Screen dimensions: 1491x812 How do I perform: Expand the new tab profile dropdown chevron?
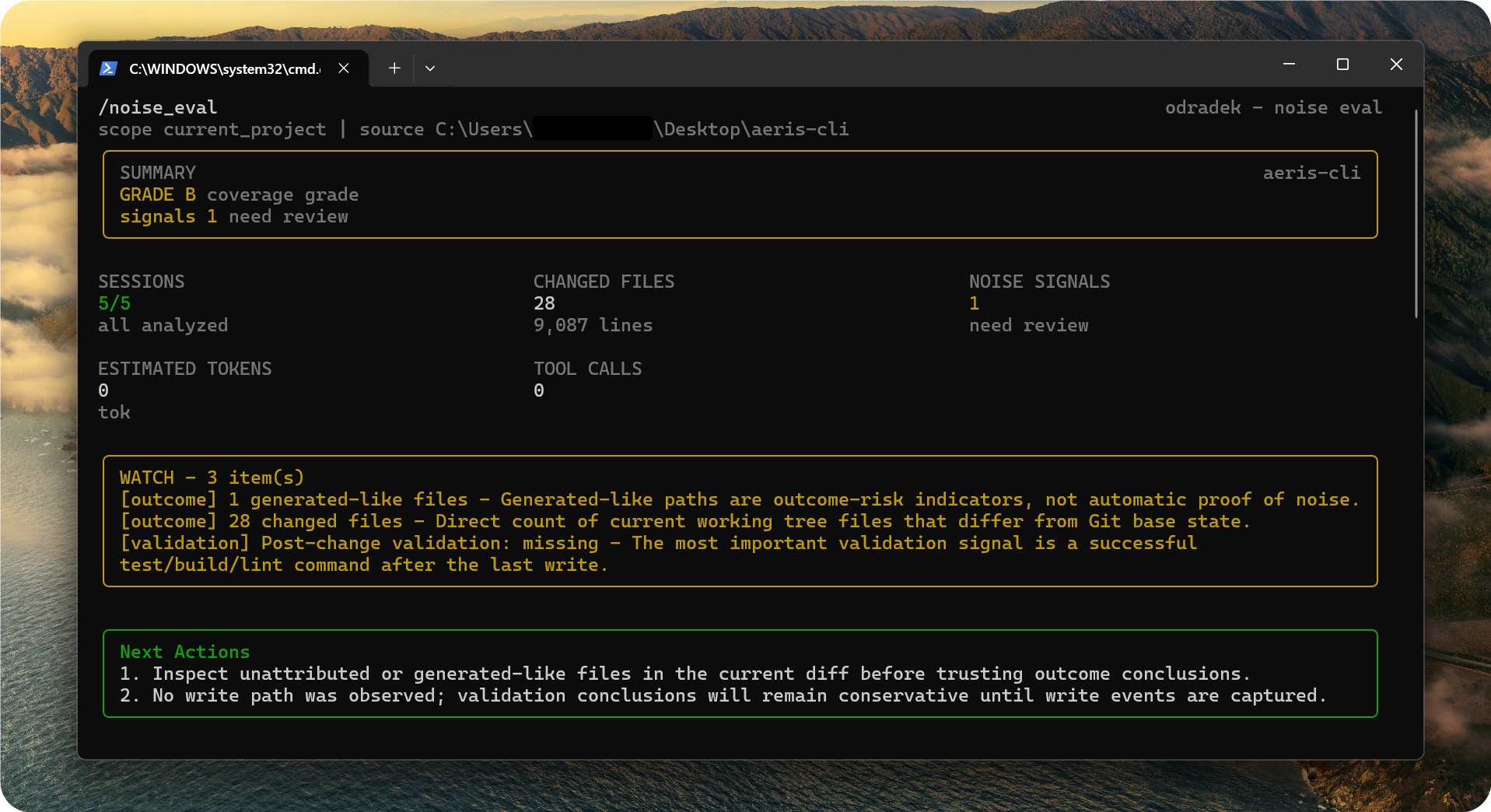coord(430,68)
